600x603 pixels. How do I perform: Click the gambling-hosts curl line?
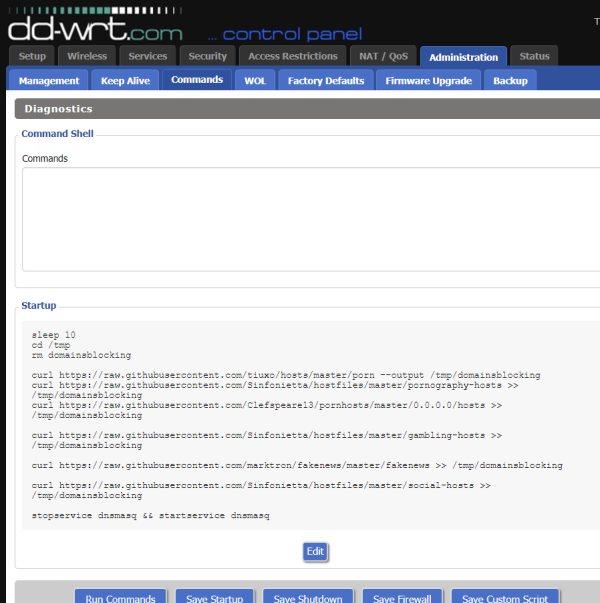point(267,440)
